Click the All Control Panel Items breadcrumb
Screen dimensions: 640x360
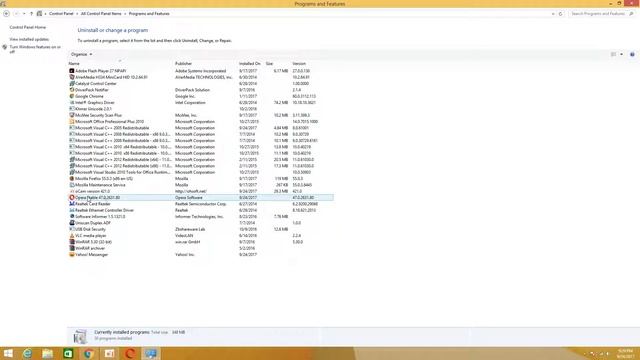coord(101,13)
